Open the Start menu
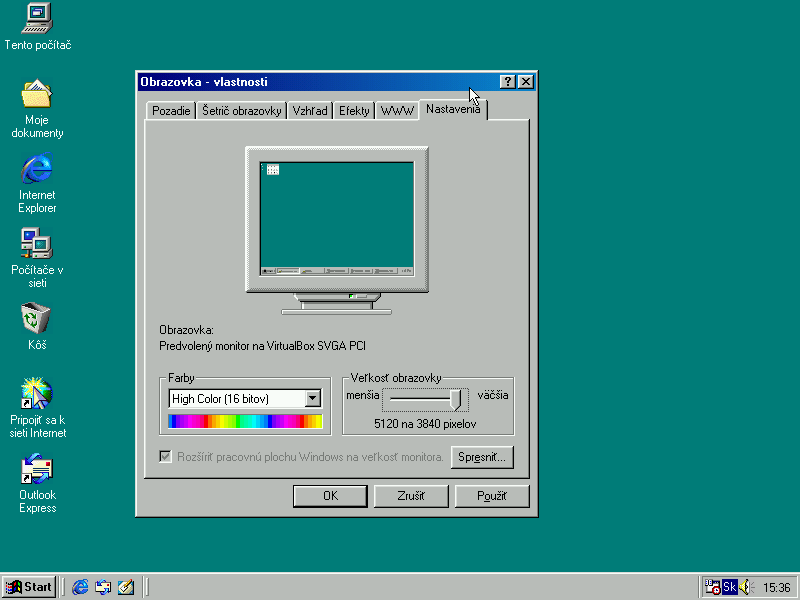This screenshot has width=800, height=600. point(29,587)
